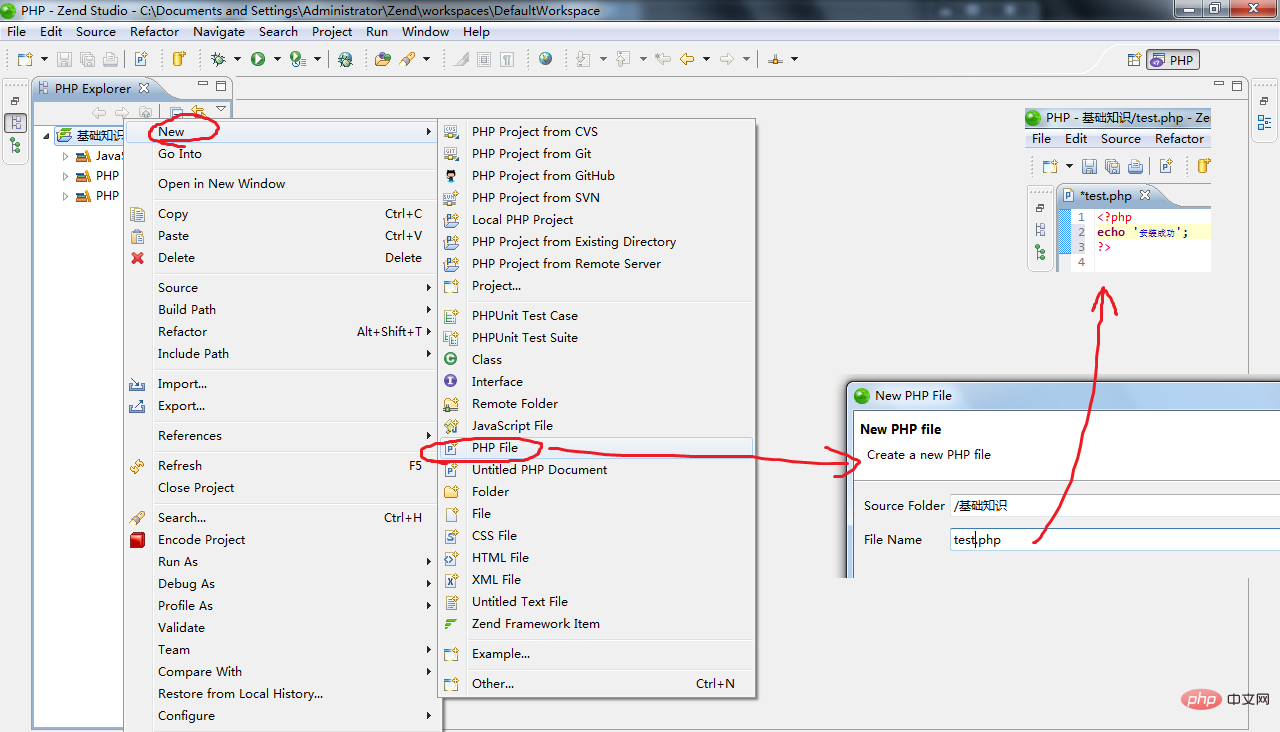Screen dimensions: 1280x732
Task: Choose Class from New submenu
Action: click(x=596, y=359)
